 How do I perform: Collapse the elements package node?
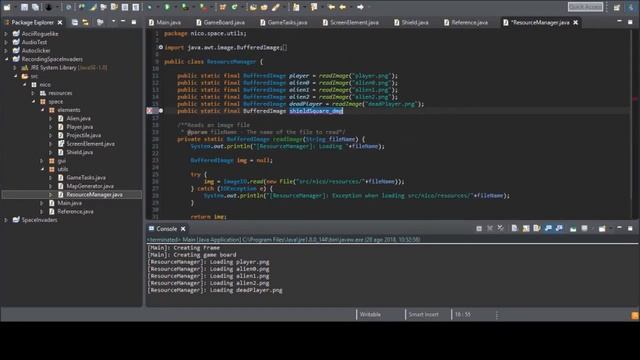tap(42, 110)
